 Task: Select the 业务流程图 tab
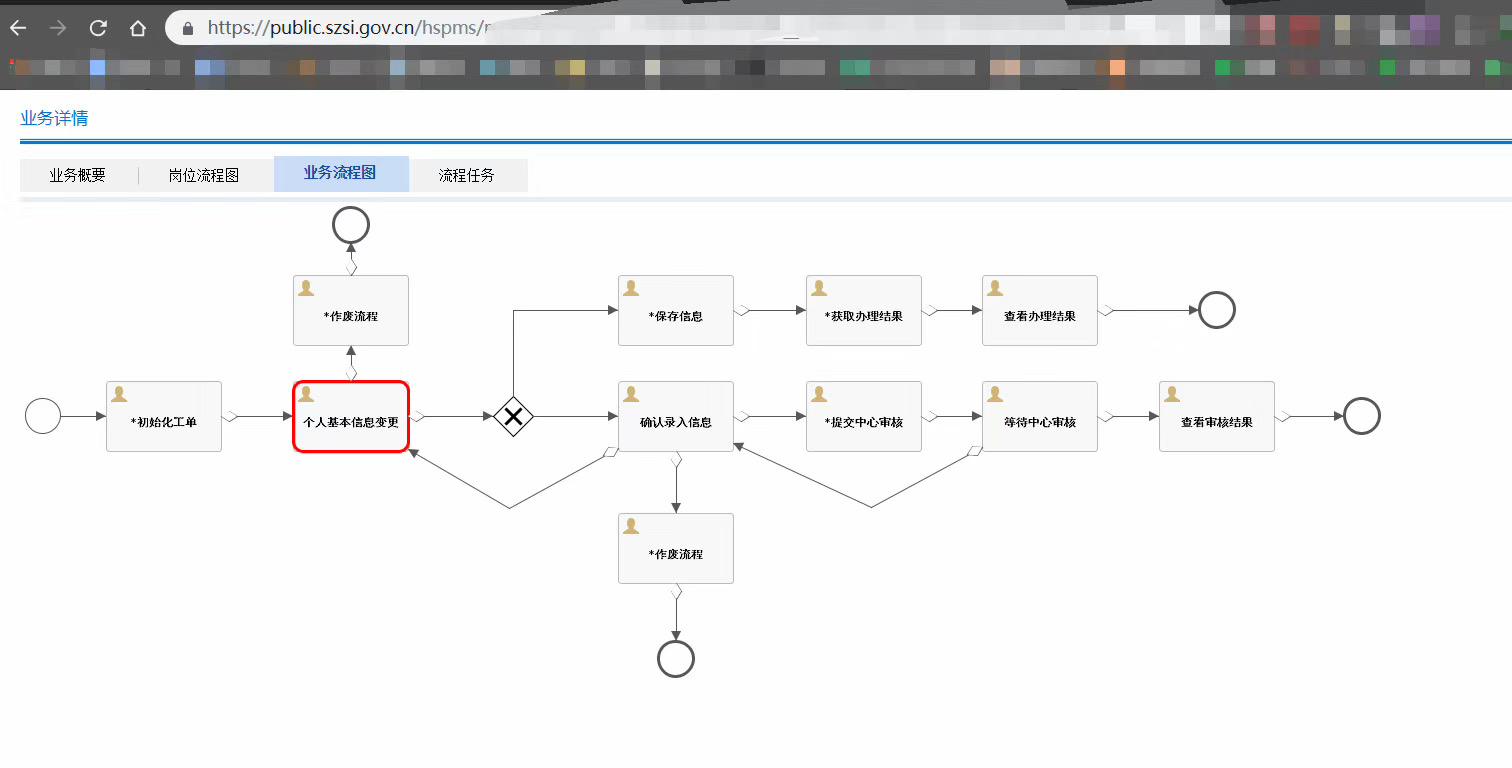point(340,173)
